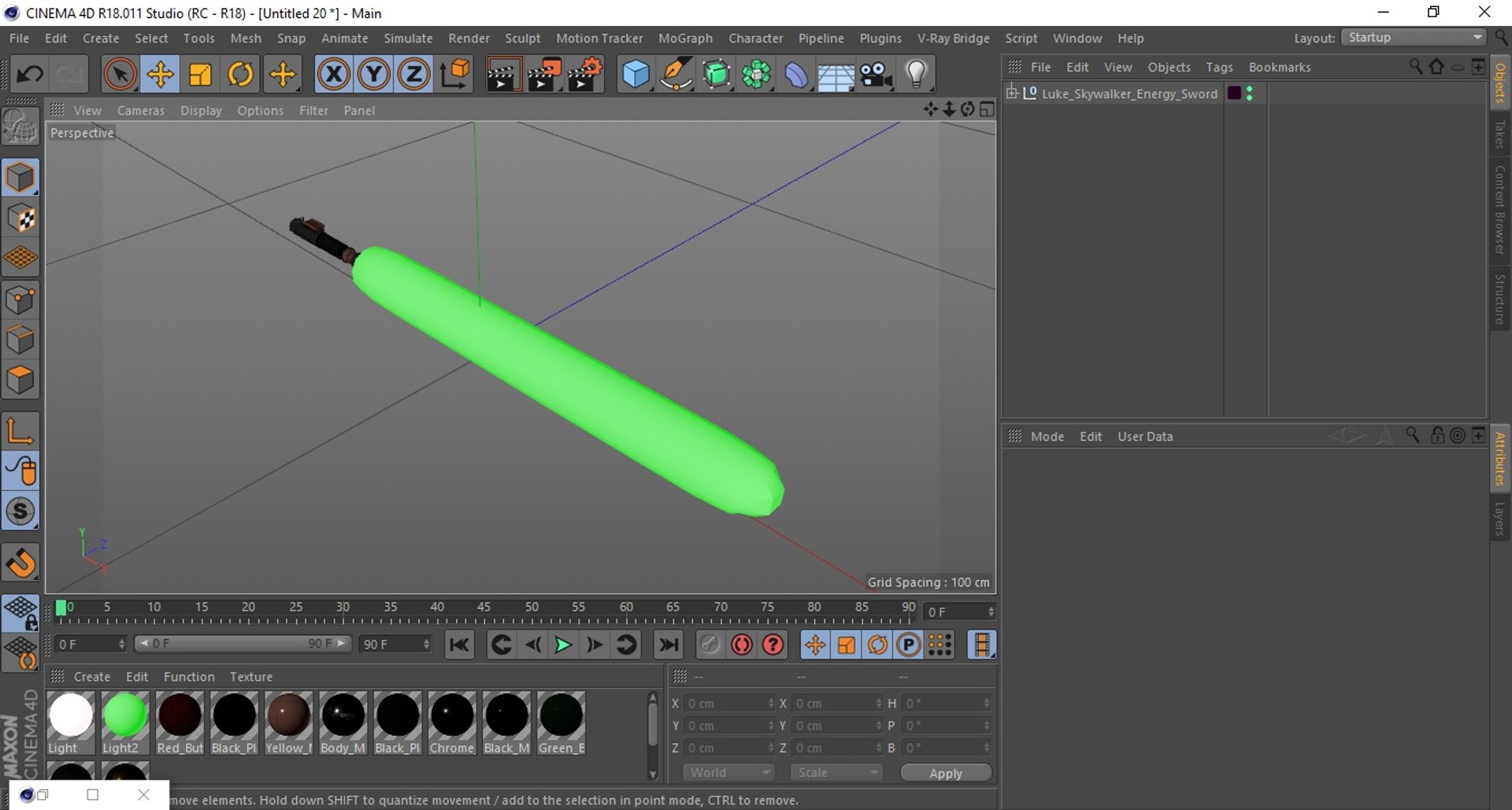Open Edit Render Settings icon
Screen dimensions: 1512x810
(584, 75)
